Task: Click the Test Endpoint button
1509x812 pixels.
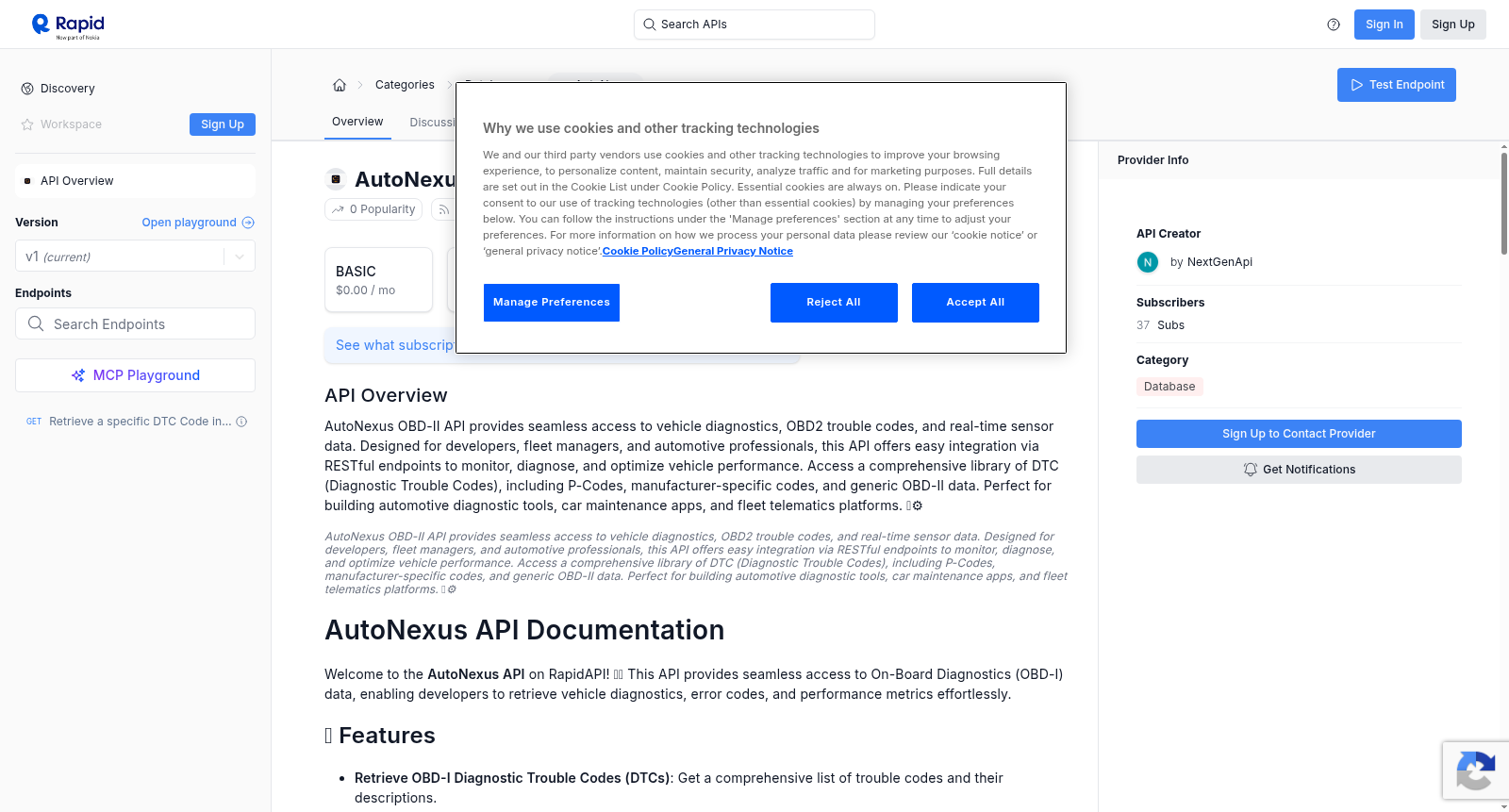Action: [1397, 85]
